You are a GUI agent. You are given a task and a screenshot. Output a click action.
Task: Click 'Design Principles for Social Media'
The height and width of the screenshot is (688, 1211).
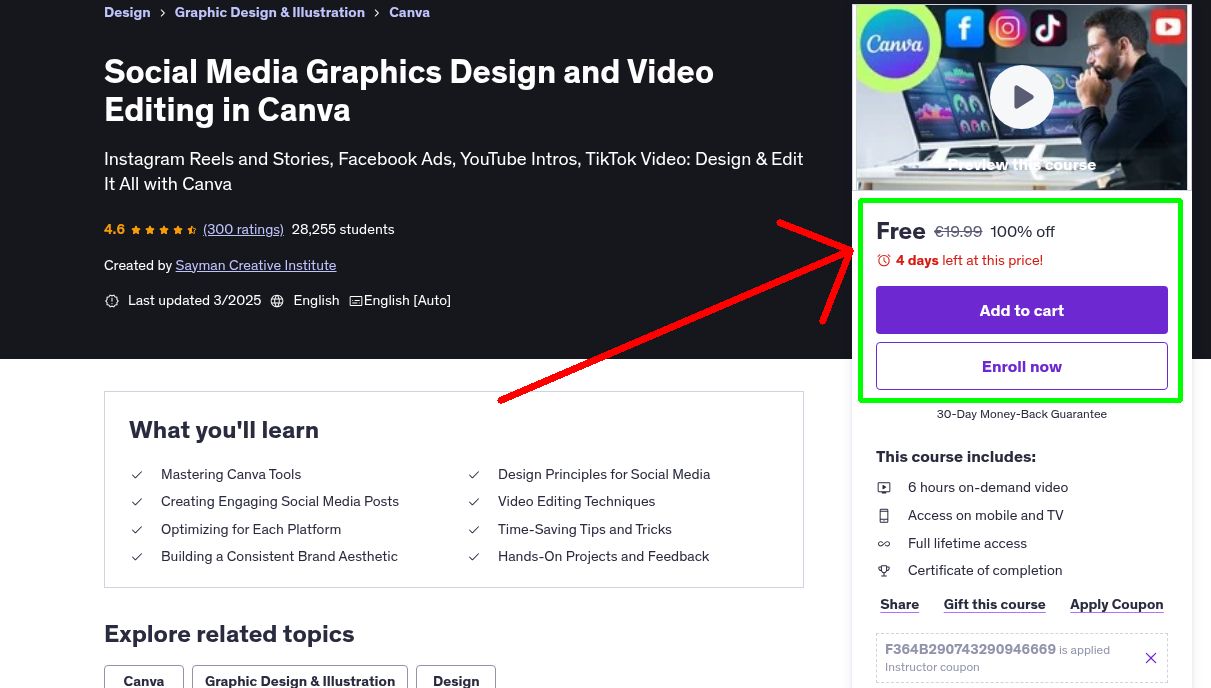[x=604, y=474]
